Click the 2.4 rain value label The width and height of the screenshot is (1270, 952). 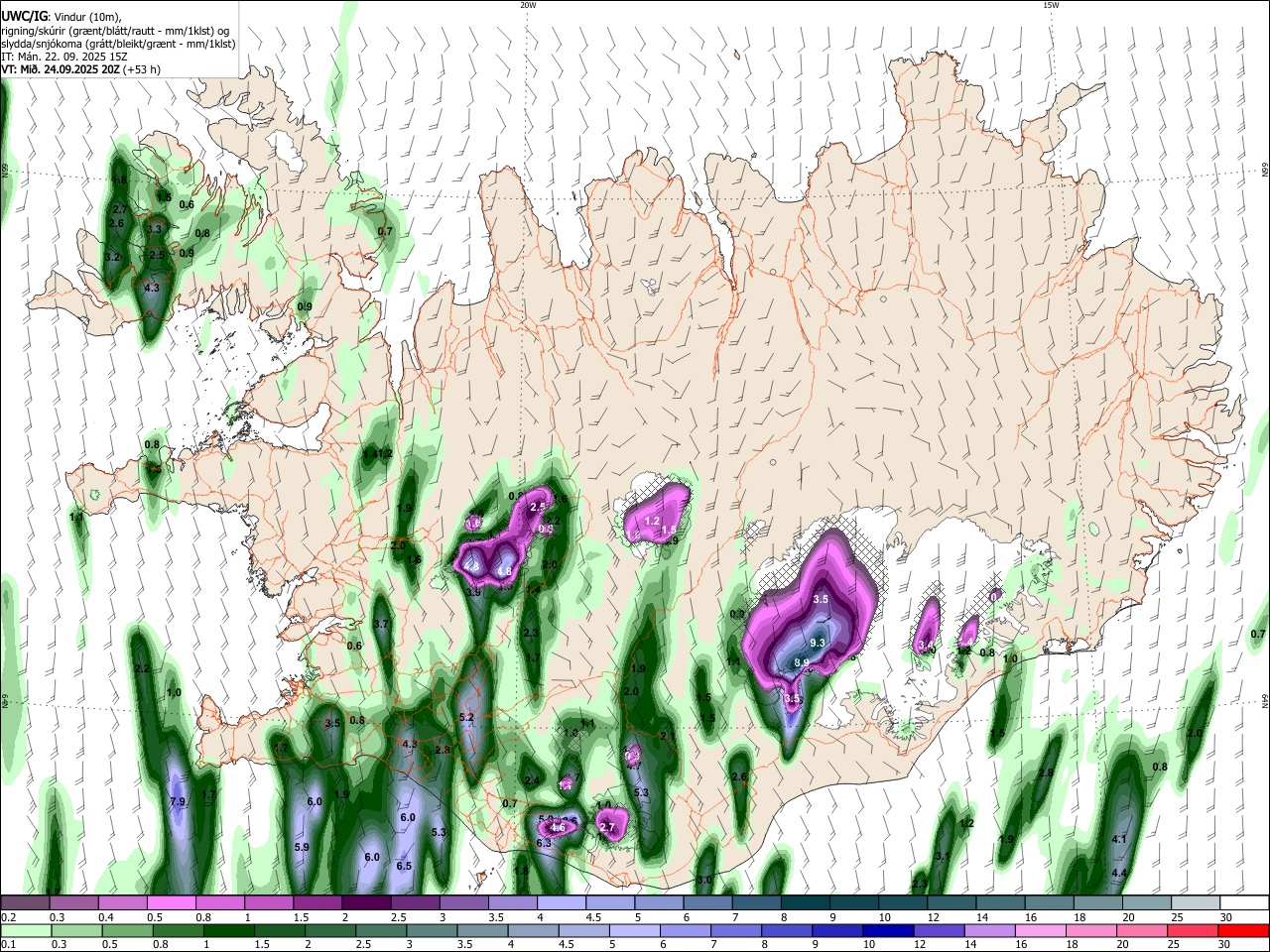[x=532, y=781]
